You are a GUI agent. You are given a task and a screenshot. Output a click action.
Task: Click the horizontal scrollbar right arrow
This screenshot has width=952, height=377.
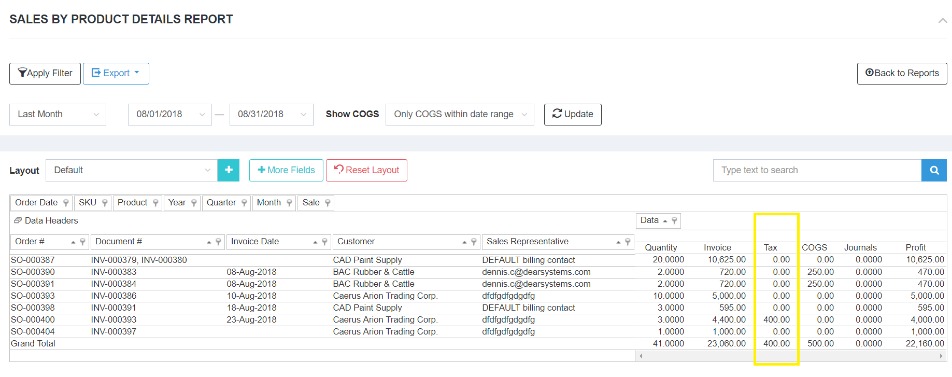[941, 356]
